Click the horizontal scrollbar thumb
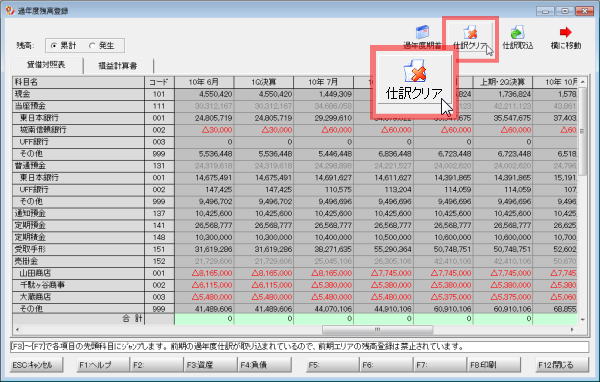This screenshot has width=600, height=382. pos(377,330)
